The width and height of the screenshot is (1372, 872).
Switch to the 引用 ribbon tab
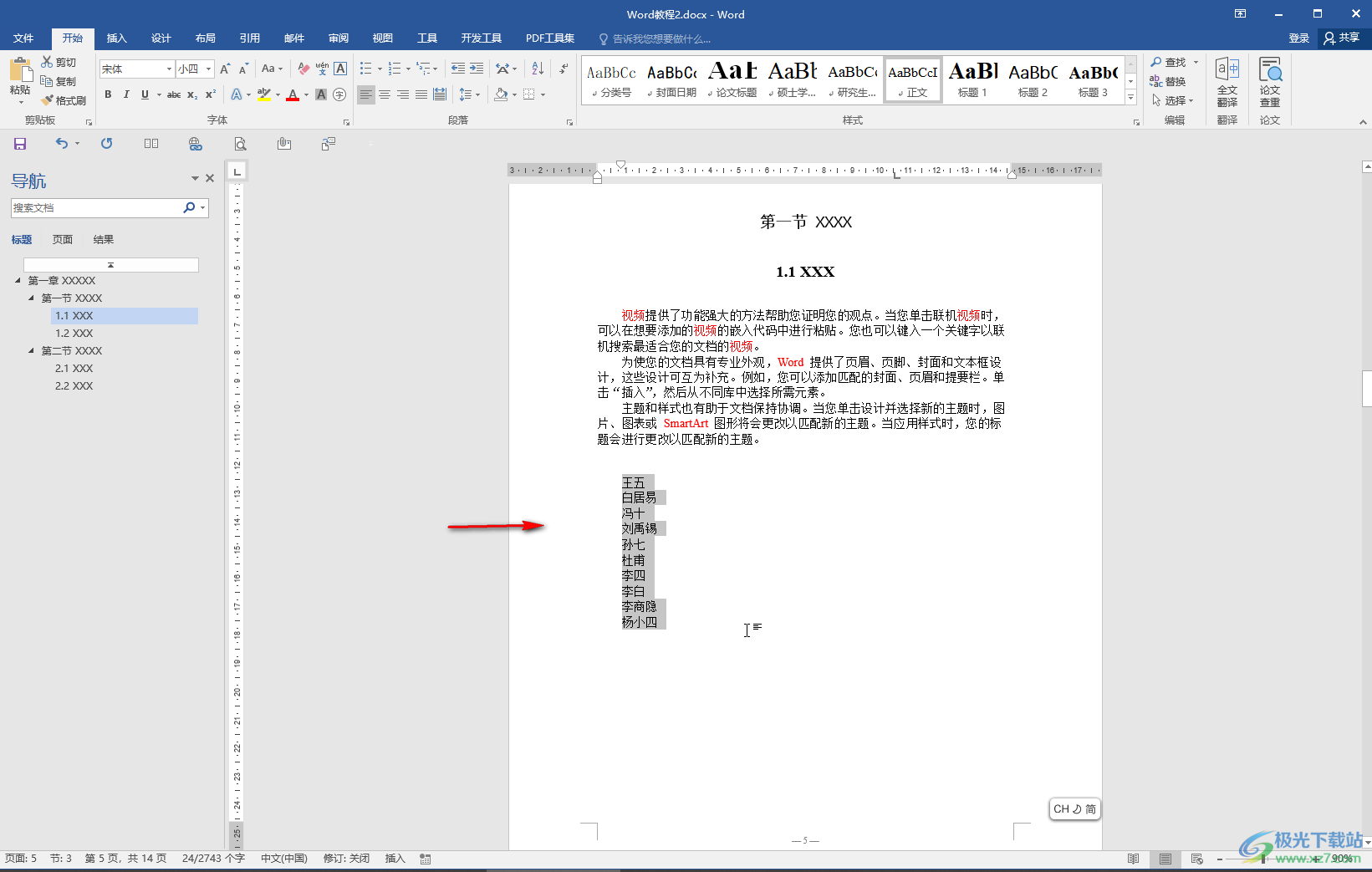[249, 38]
